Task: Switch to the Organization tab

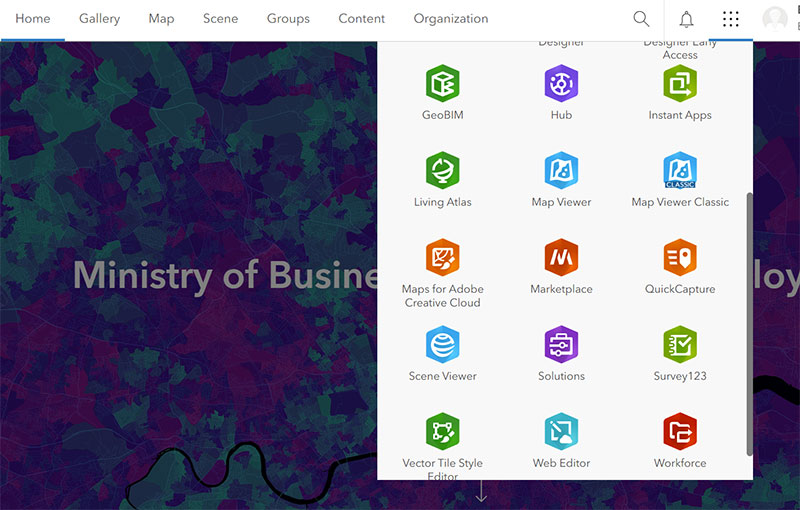Action: (x=451, y=19)
